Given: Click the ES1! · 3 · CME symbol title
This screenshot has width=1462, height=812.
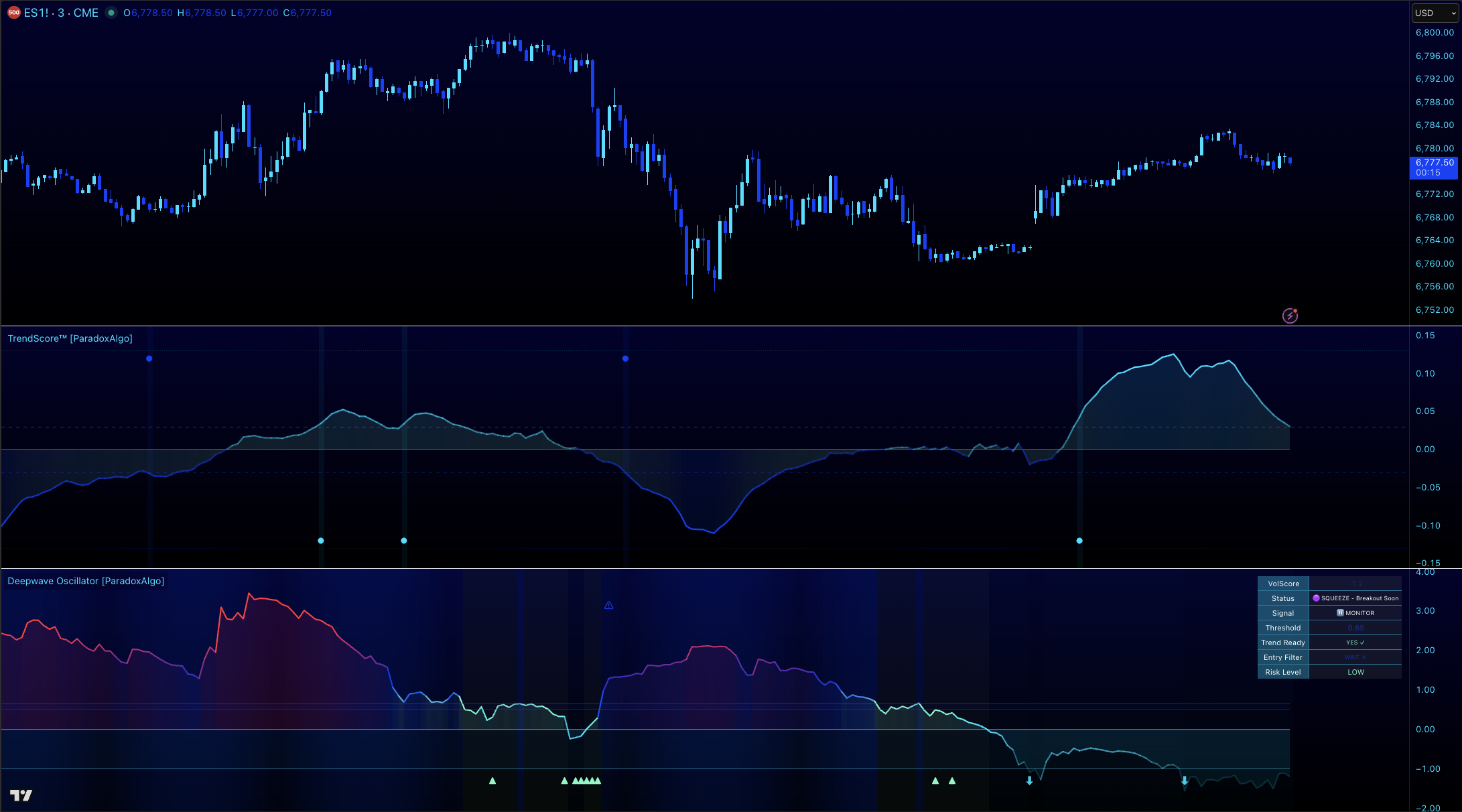Looking at the screenshot, I should pyautogui.click(x=61, y=13).
